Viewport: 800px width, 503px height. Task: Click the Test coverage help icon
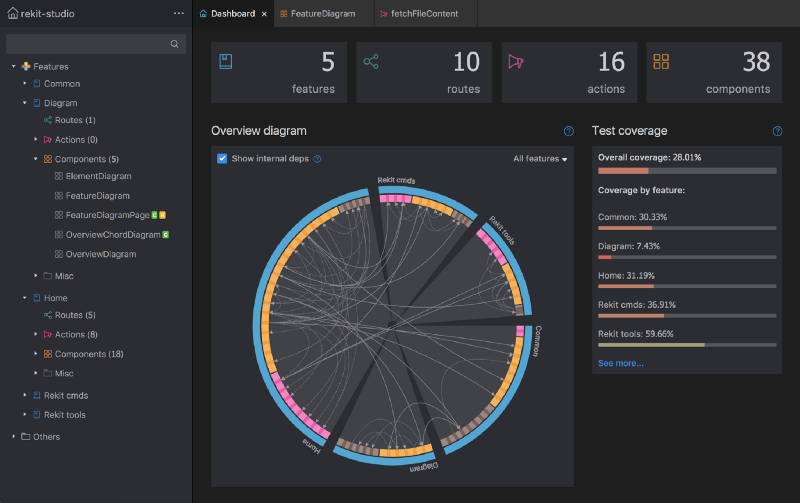(x=777, y=131)
